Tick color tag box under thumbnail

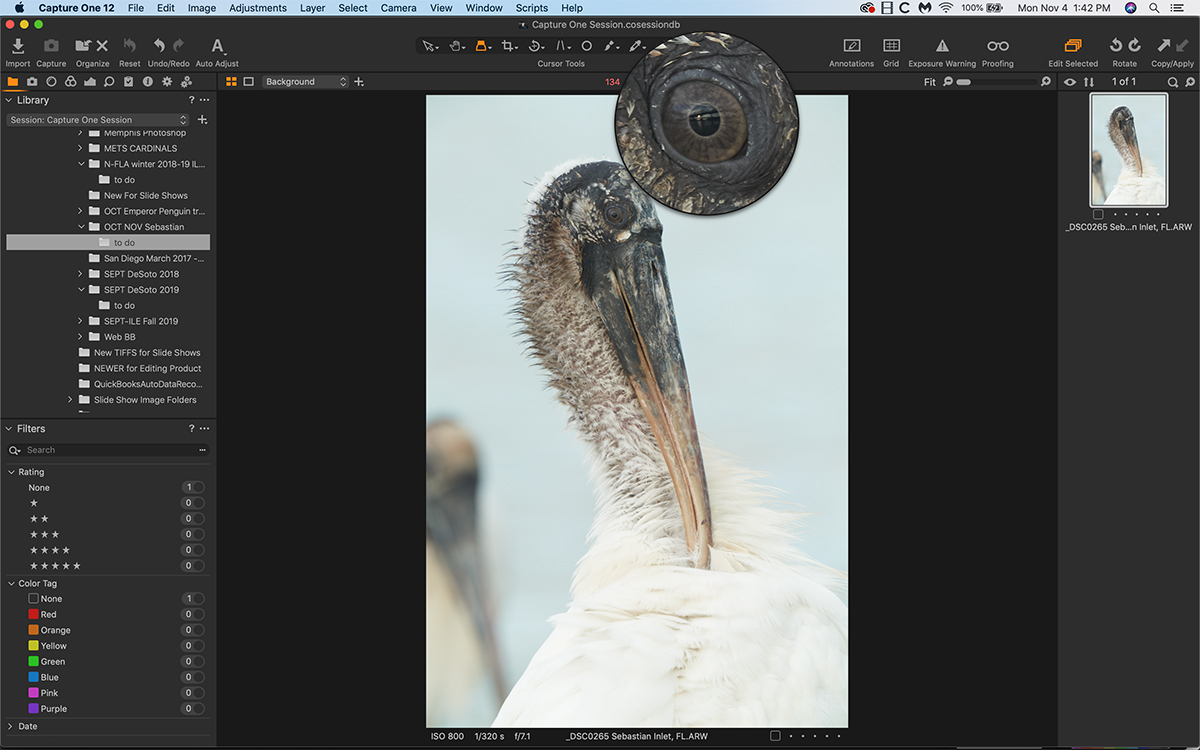tap(1098, 214)
